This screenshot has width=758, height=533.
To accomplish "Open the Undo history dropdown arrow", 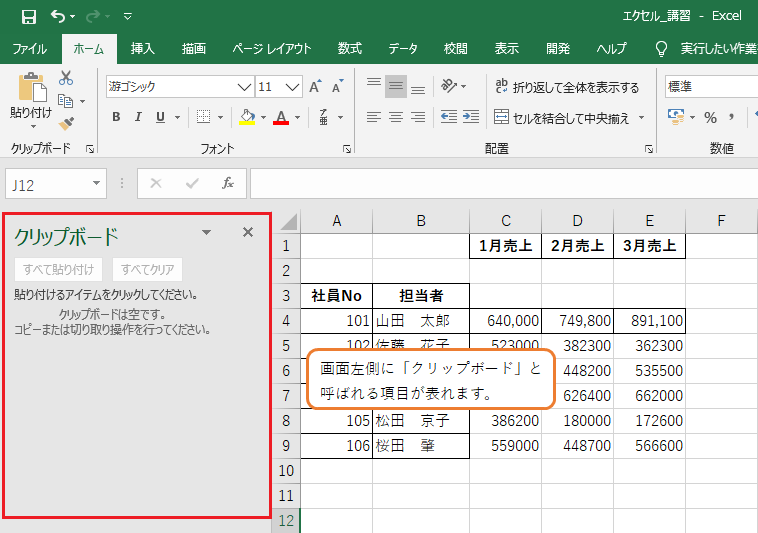I will pyautogui.click(x=73, y=17).
